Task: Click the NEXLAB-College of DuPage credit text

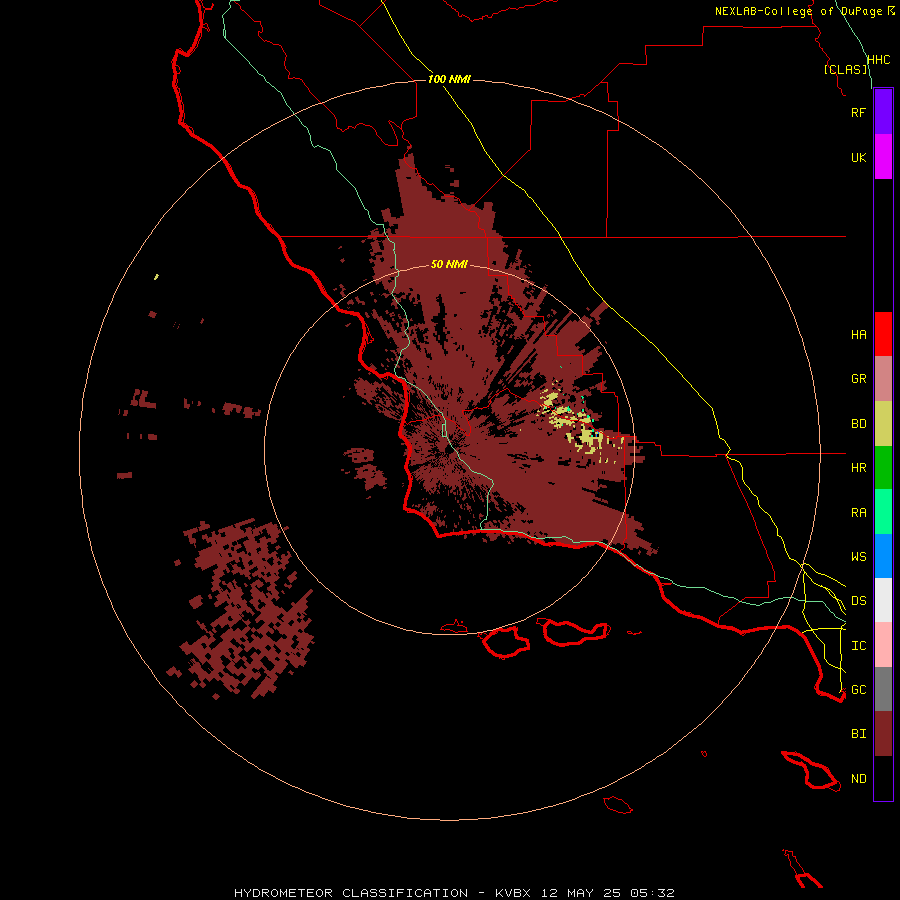Action: (798, 11)
